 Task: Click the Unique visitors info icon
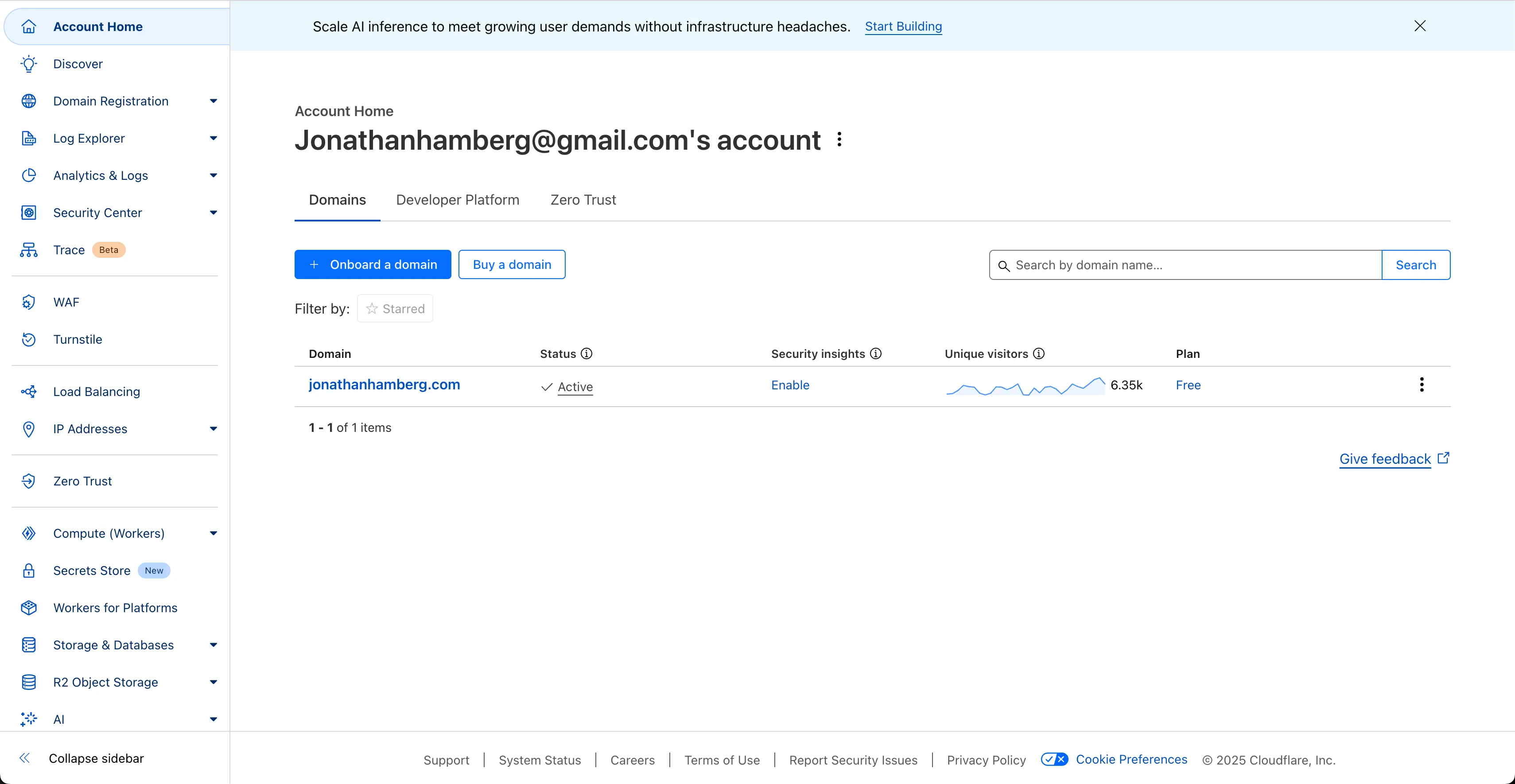pyautogui.click(x=1039, y=353)
